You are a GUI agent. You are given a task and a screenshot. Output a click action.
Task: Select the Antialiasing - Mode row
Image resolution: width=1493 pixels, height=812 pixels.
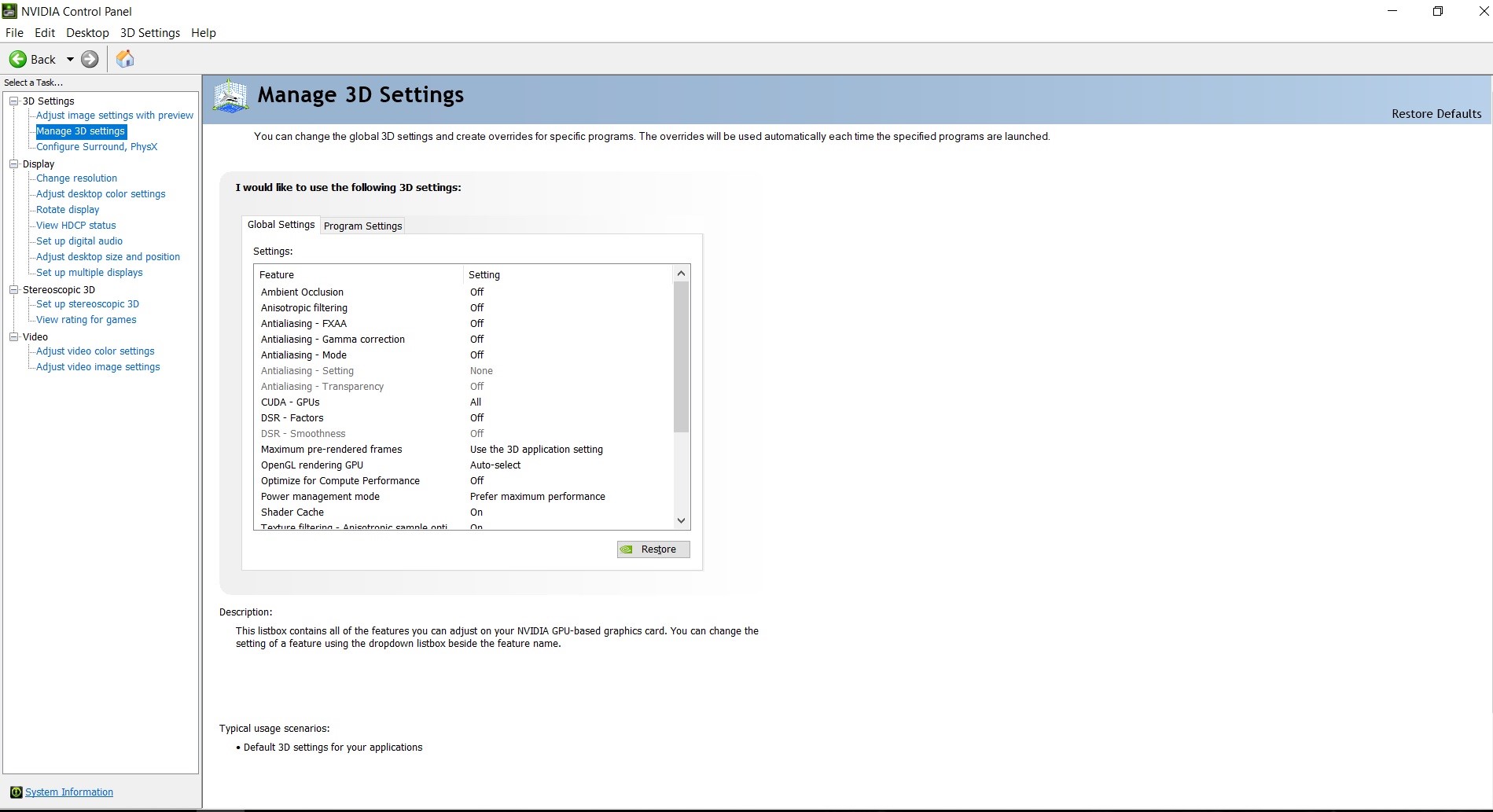464,355
